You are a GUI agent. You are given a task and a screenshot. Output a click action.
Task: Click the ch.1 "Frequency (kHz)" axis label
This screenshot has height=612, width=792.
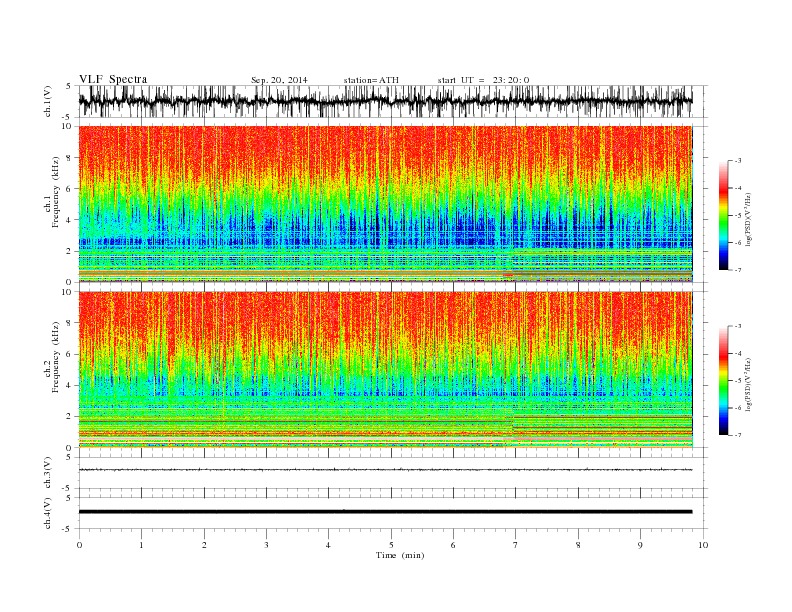click(56, 192)
